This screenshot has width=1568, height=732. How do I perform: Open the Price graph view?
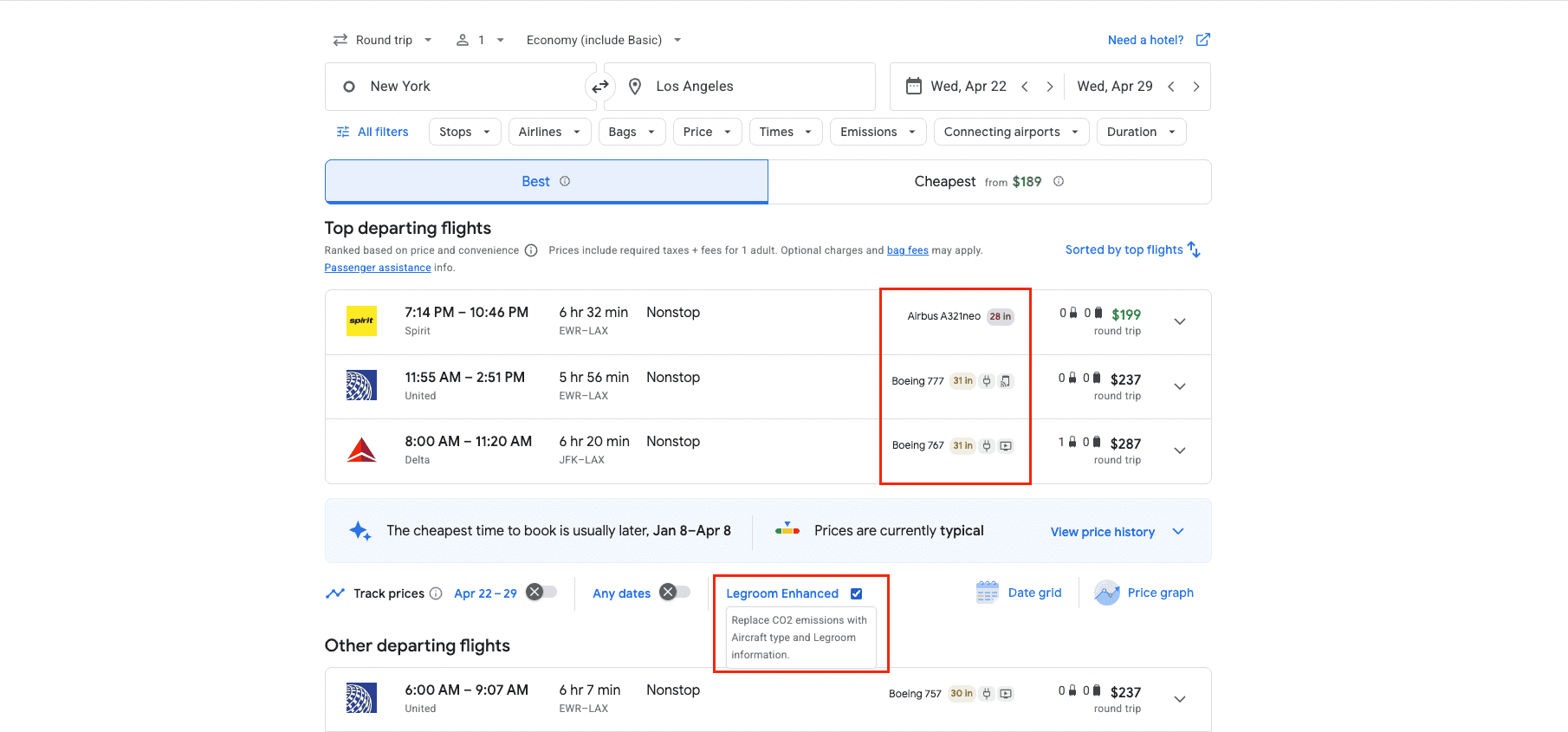click(x=1144, y=593)
